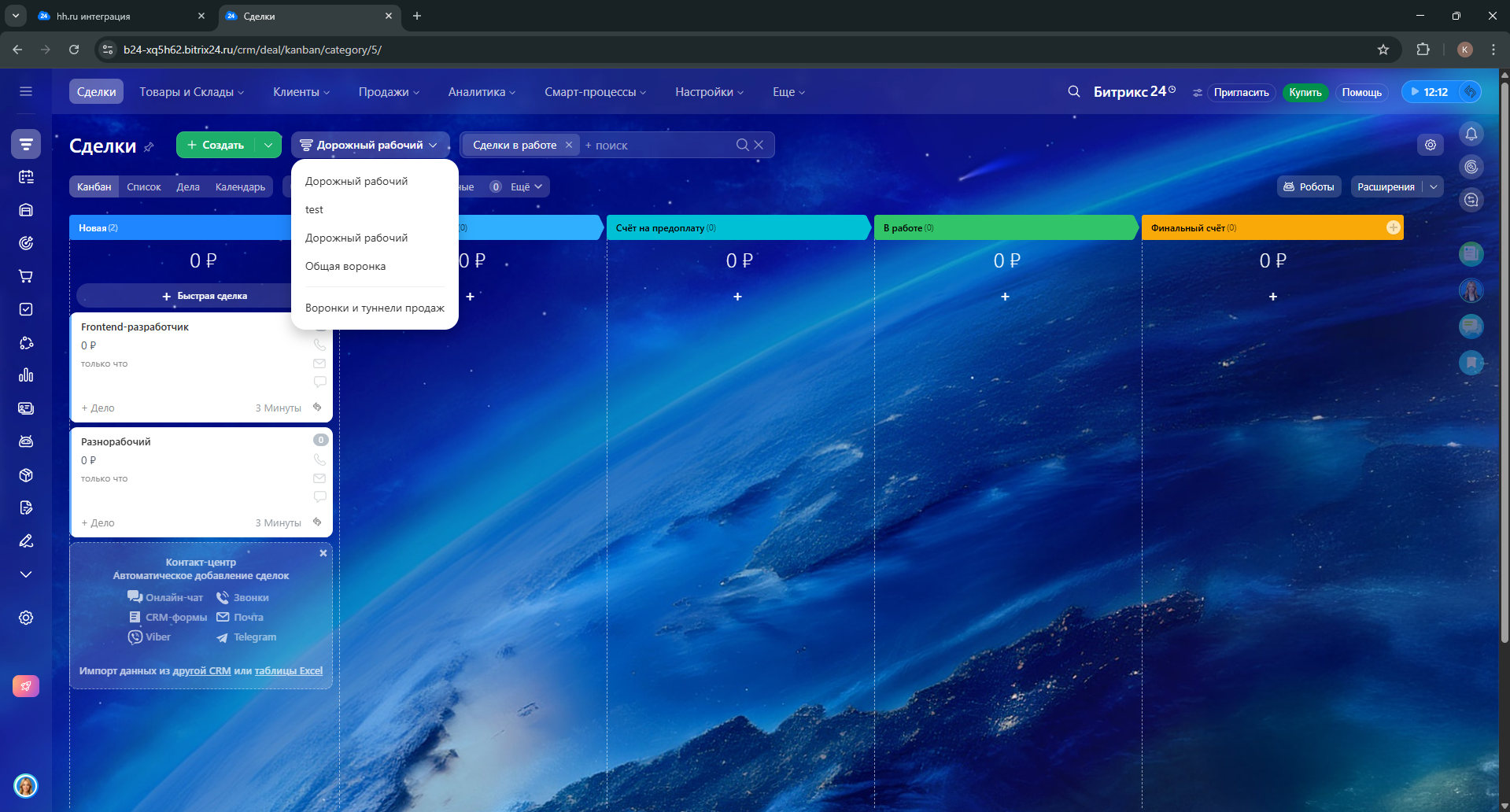Pin the Сделки page with pin icon
1510x812 pixels.
tap(149, 147)
